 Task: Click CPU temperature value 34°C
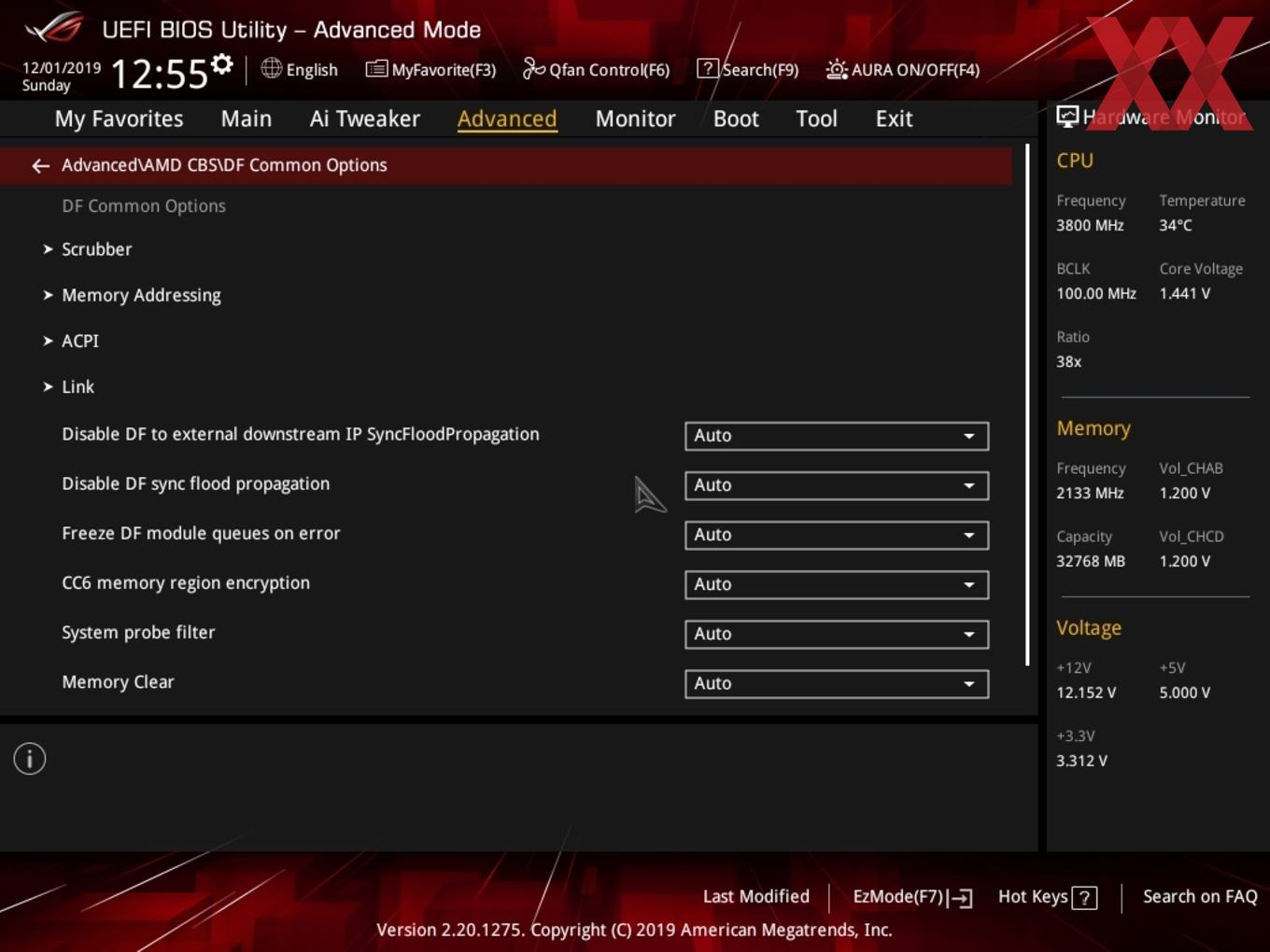click(1176, 226)
